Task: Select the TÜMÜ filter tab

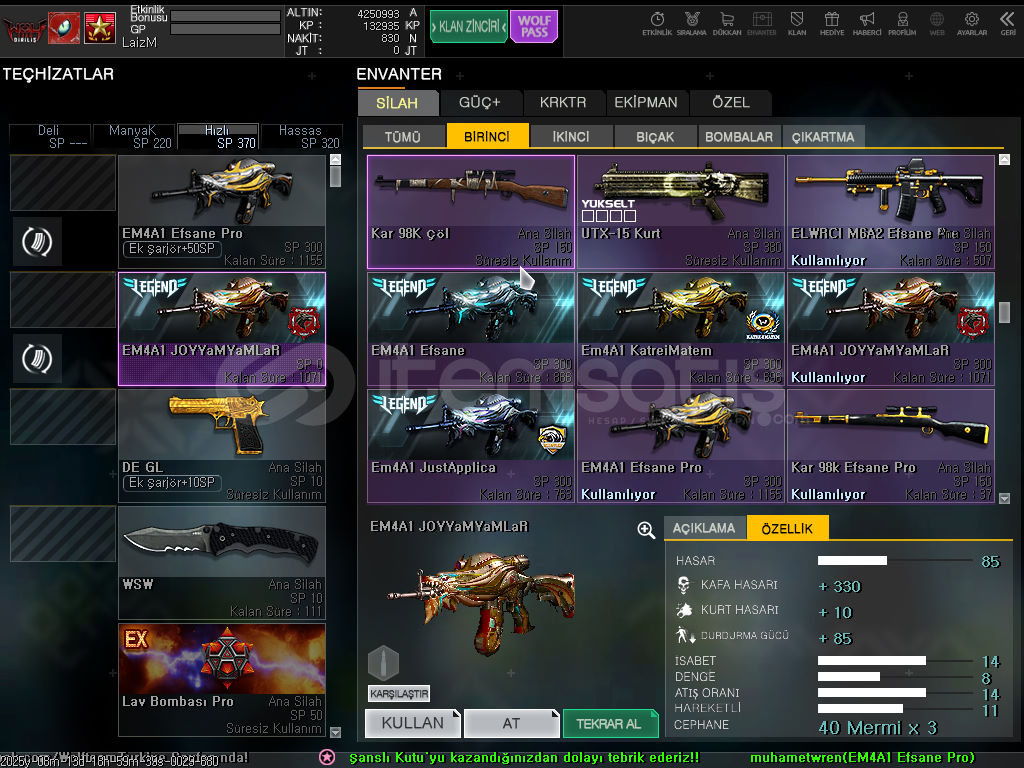Action: (x=403, y=136)
